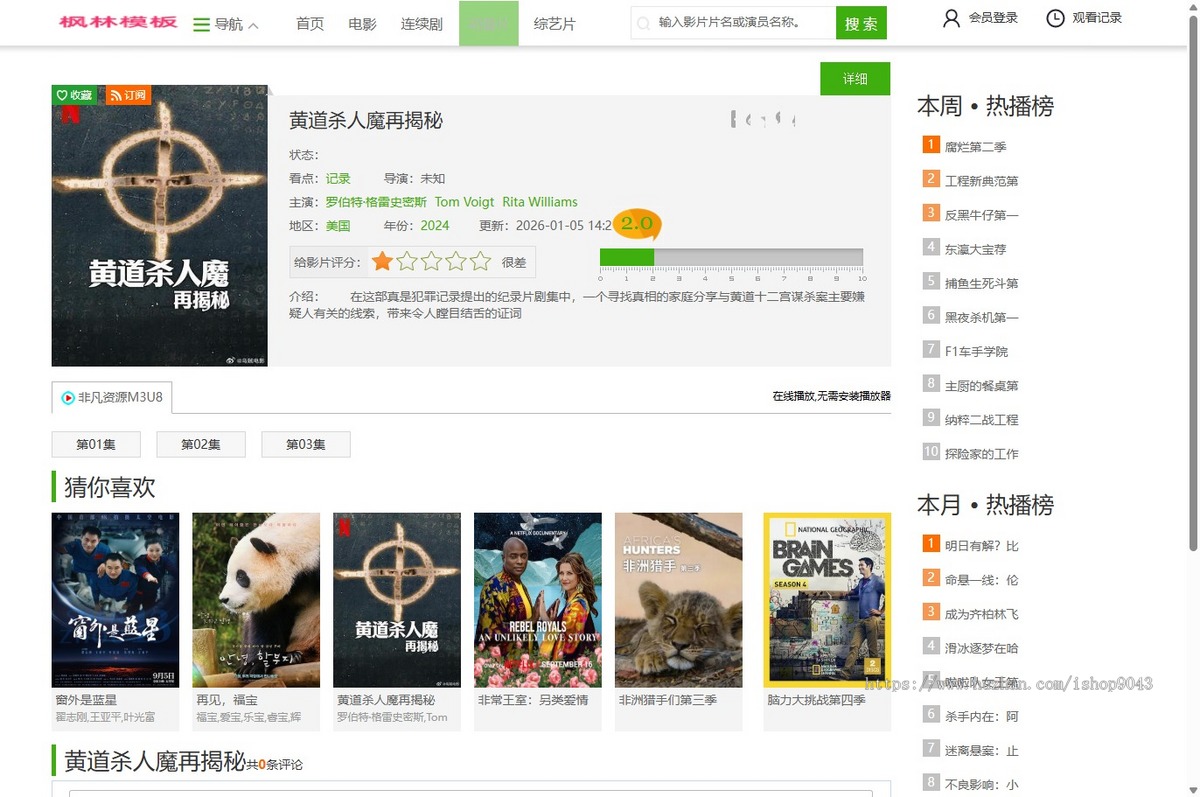Viewport: 1200px width, 797px height.
Task: Click the 2.0 orange score bubble
Action: click(637, 224)
